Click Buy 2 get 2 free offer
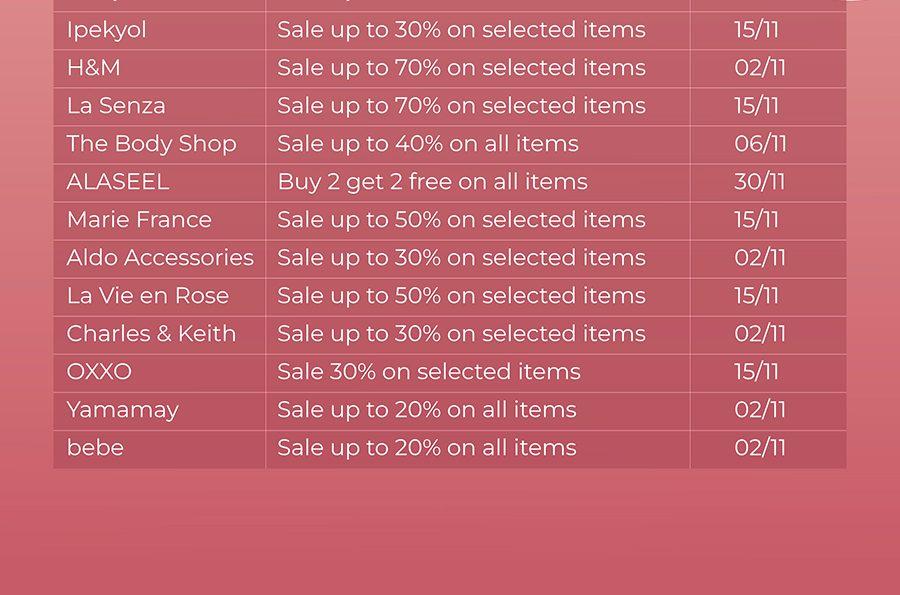 point(433,182)
